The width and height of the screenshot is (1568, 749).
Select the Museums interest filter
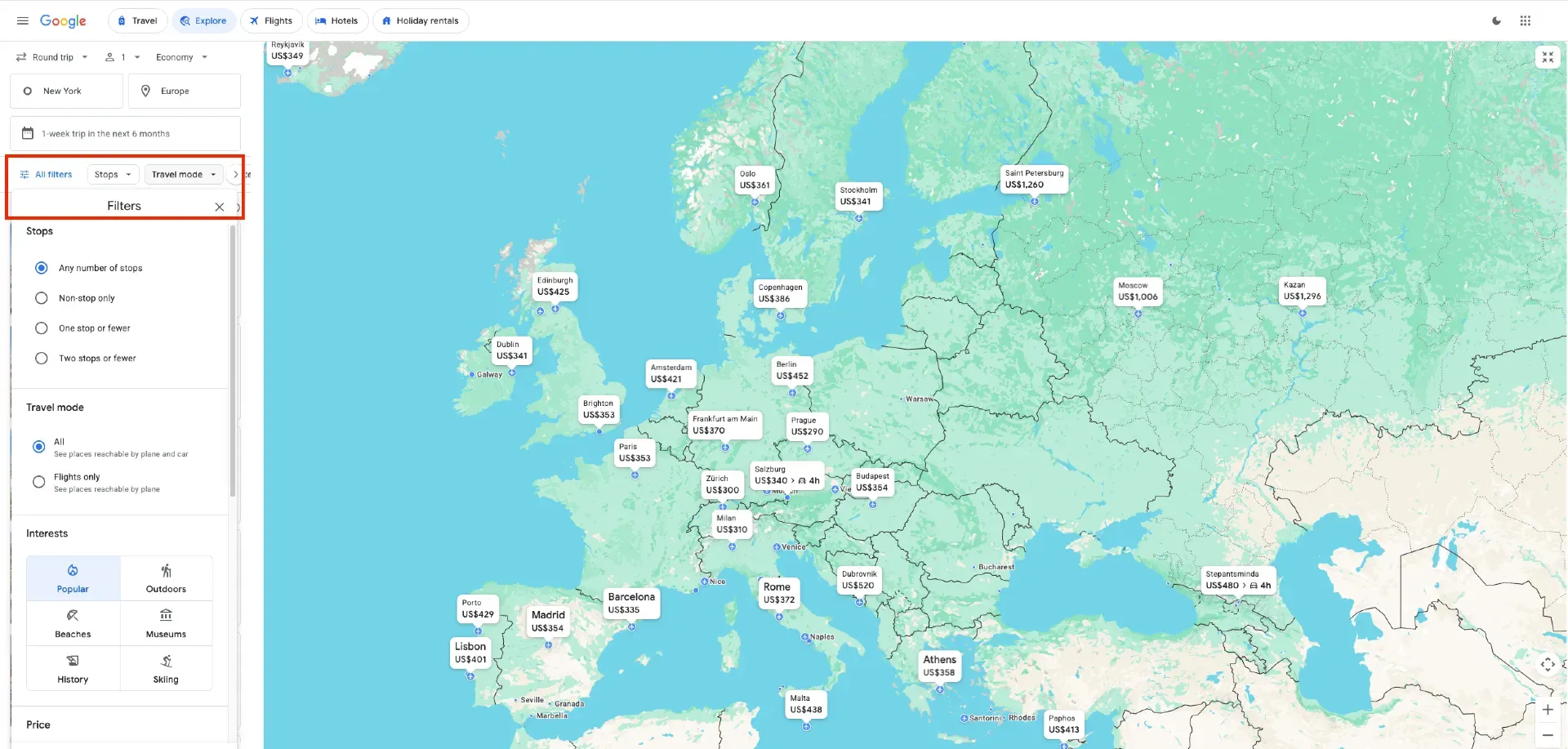point(167,623)
